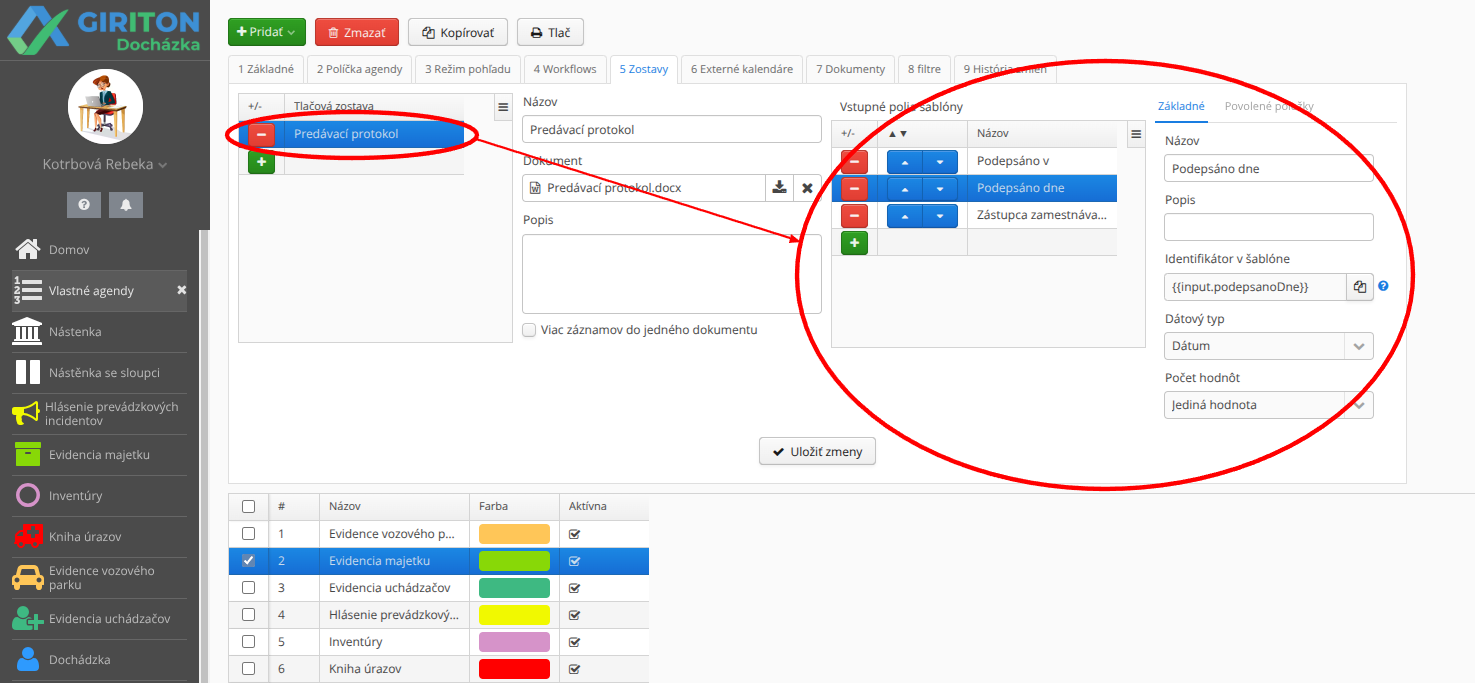This screenshot has height=683, width=1475.
Task: Click the Kniha úrazov ambulance icon
Action: coord(27,536)
